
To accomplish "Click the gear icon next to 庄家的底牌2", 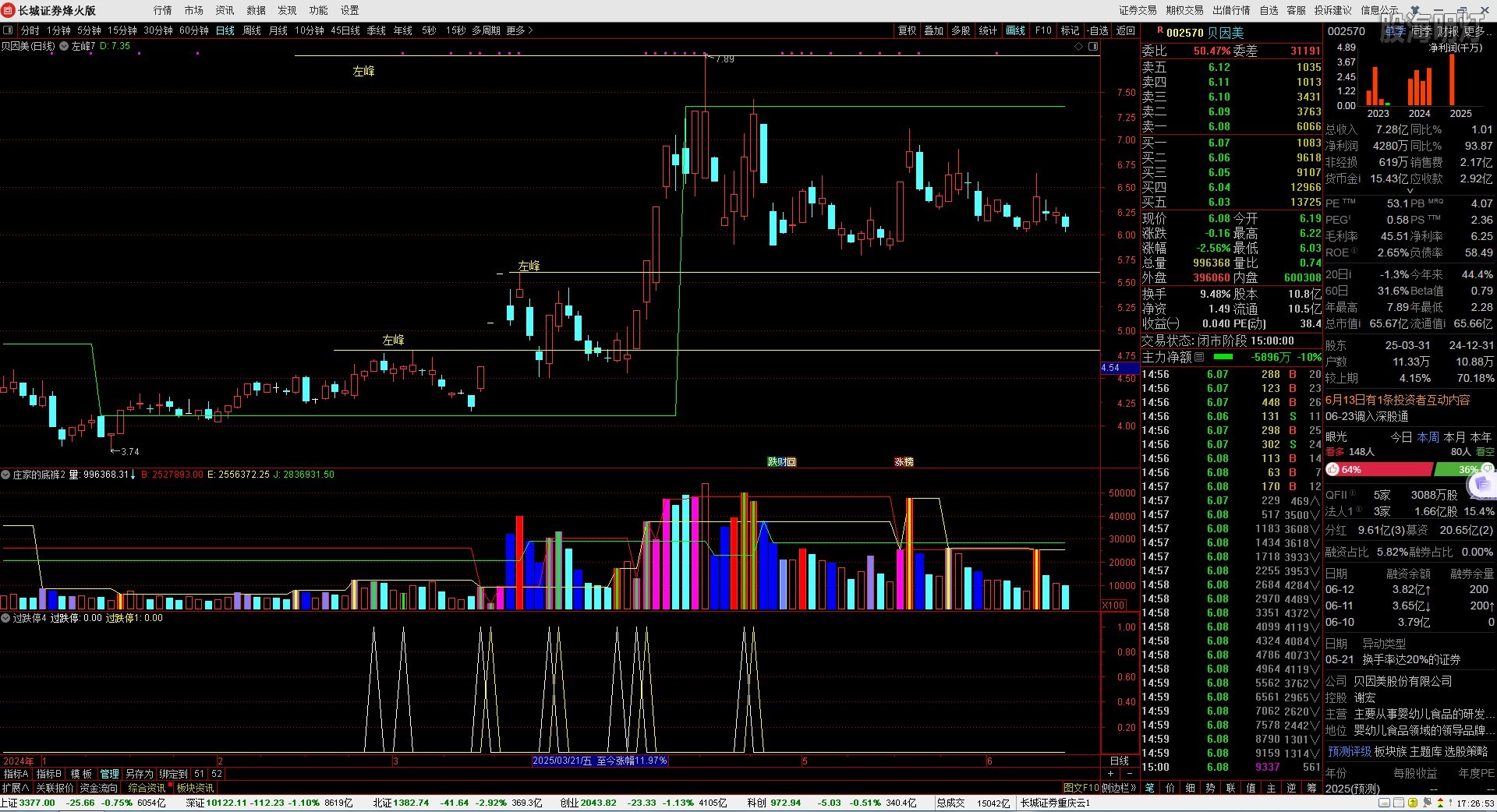I will tap(5, 475).
